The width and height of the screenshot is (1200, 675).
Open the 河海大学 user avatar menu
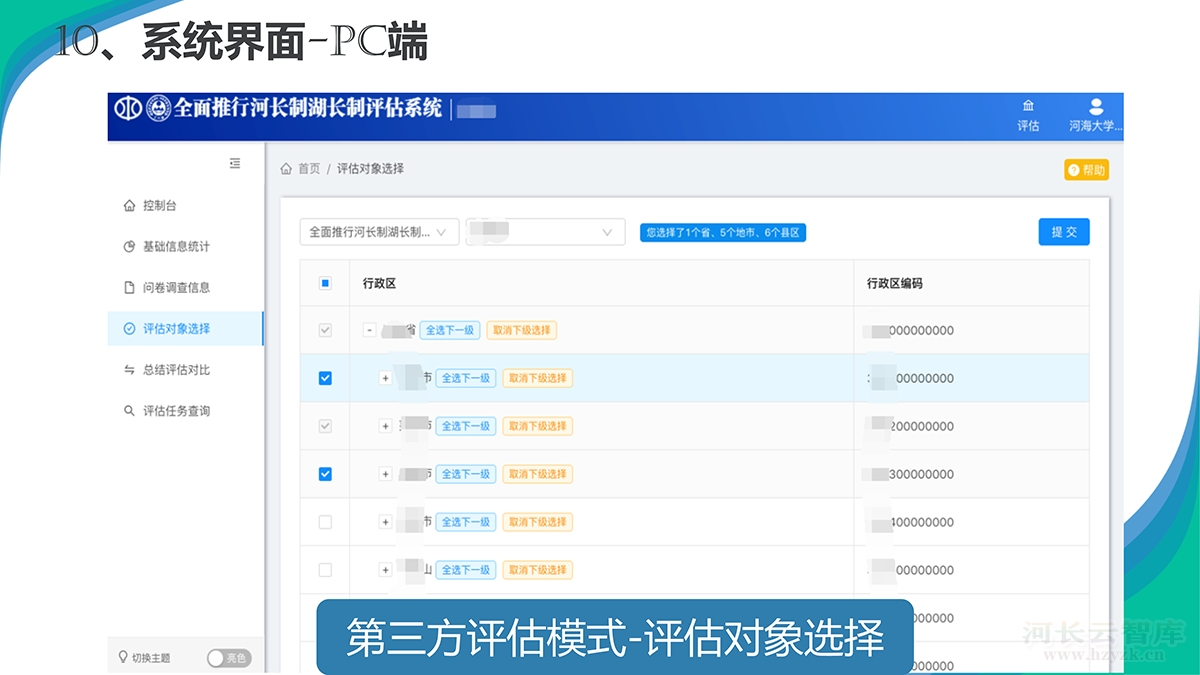[1096, 106]
